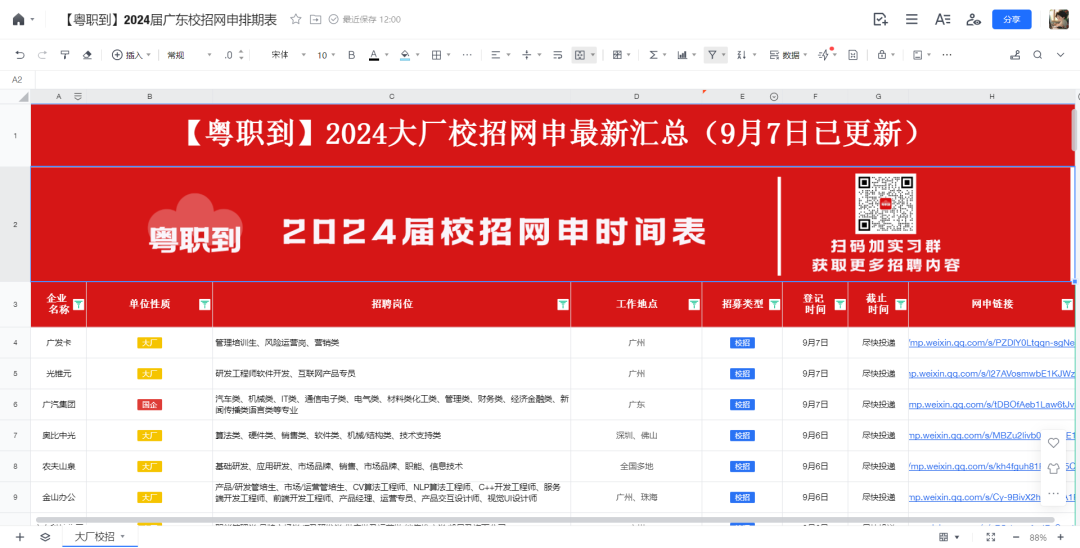1080x548 pixels.
Task: Click the insert chart icon
Action: 683,55
